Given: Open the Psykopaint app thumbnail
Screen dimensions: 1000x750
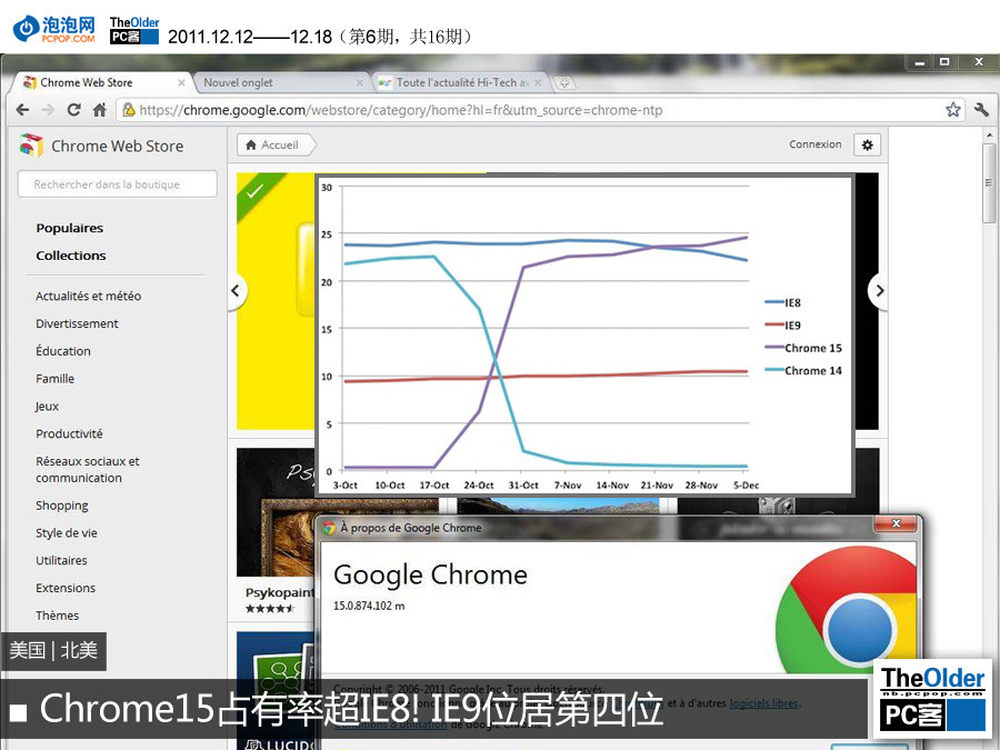Looking at the screenshot, I should pyautogui.click(x=276, y=513).
